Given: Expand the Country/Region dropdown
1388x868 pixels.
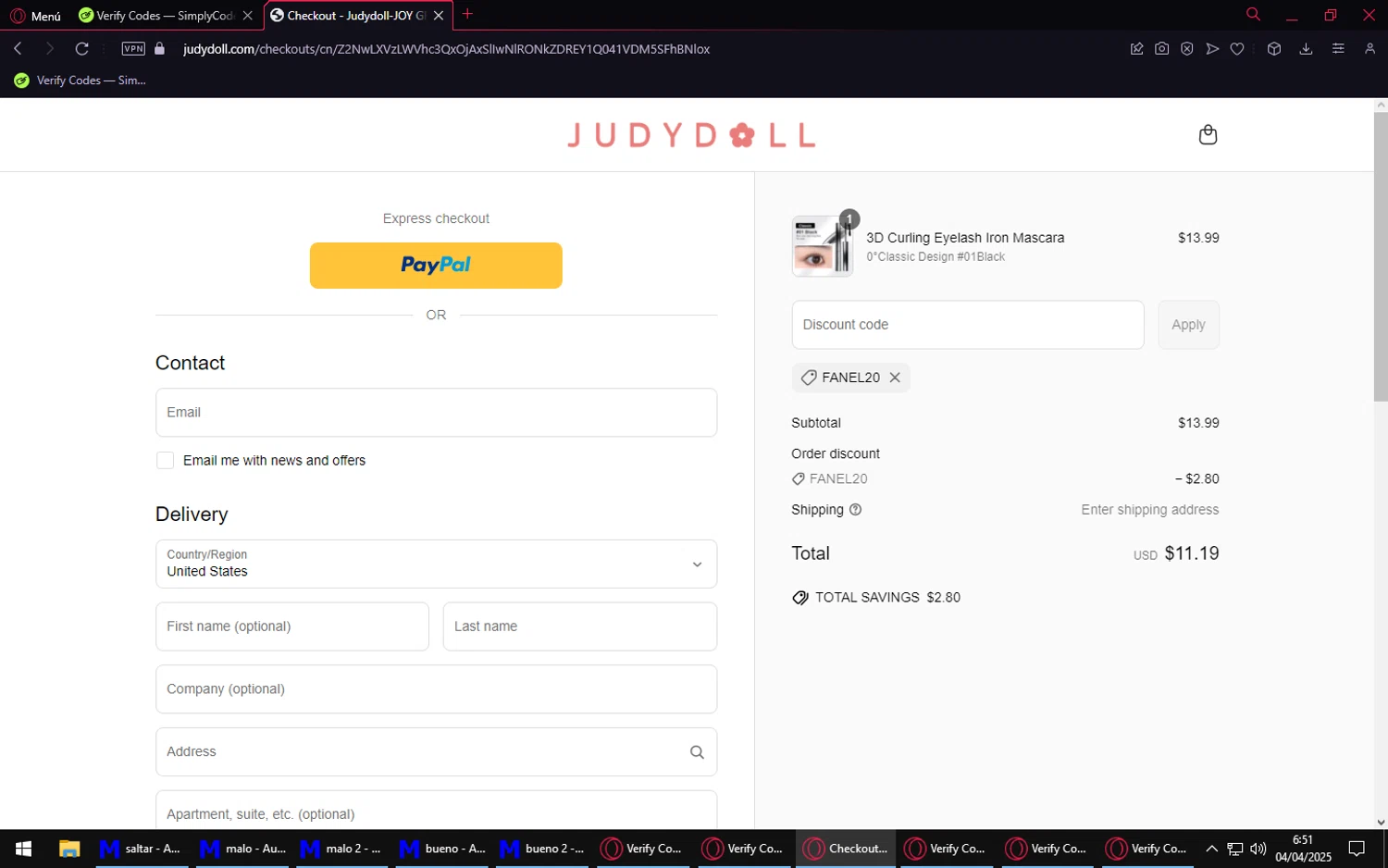Looking at the screenshot, I should point(436,564).
